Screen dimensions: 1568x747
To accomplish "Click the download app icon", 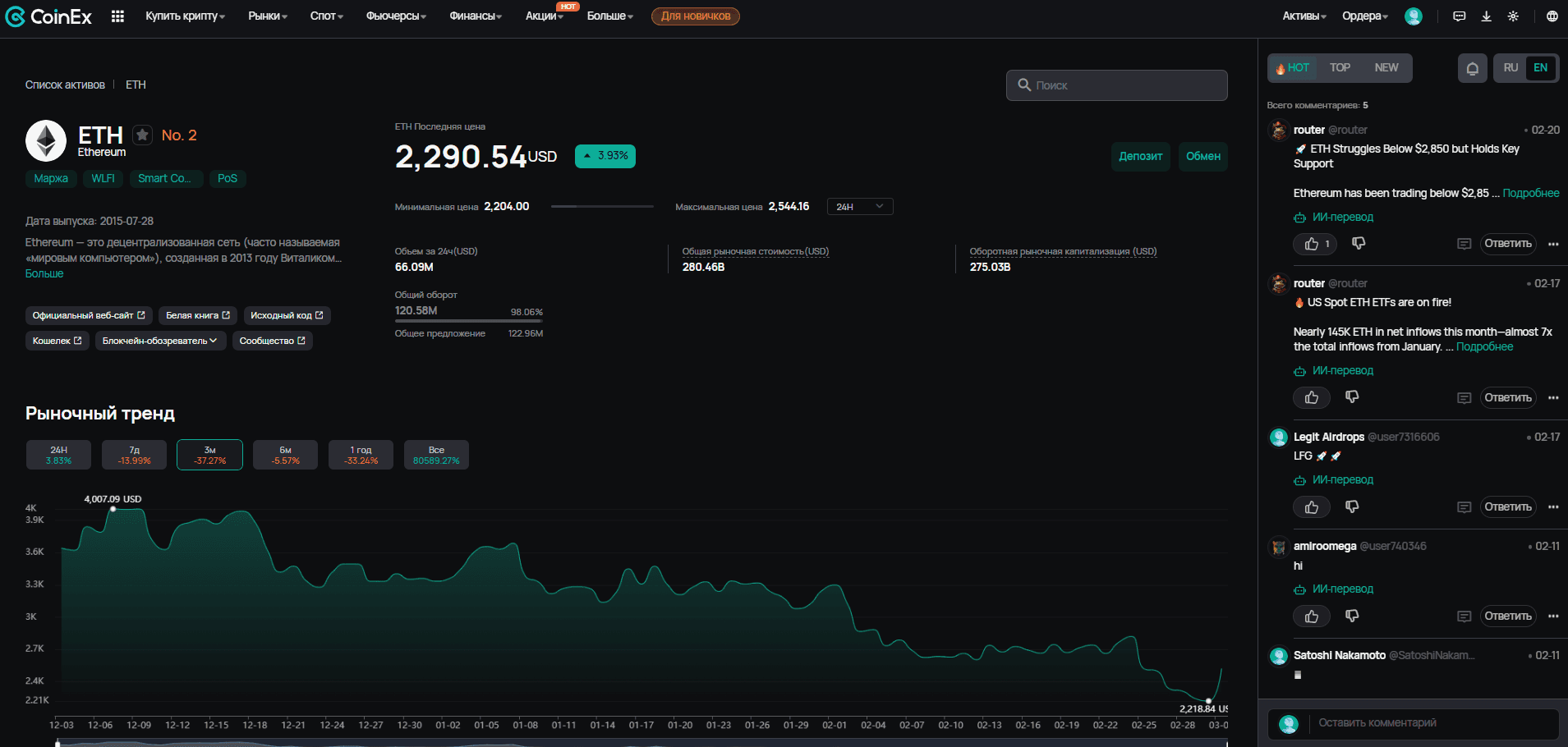I will 1486,16.
